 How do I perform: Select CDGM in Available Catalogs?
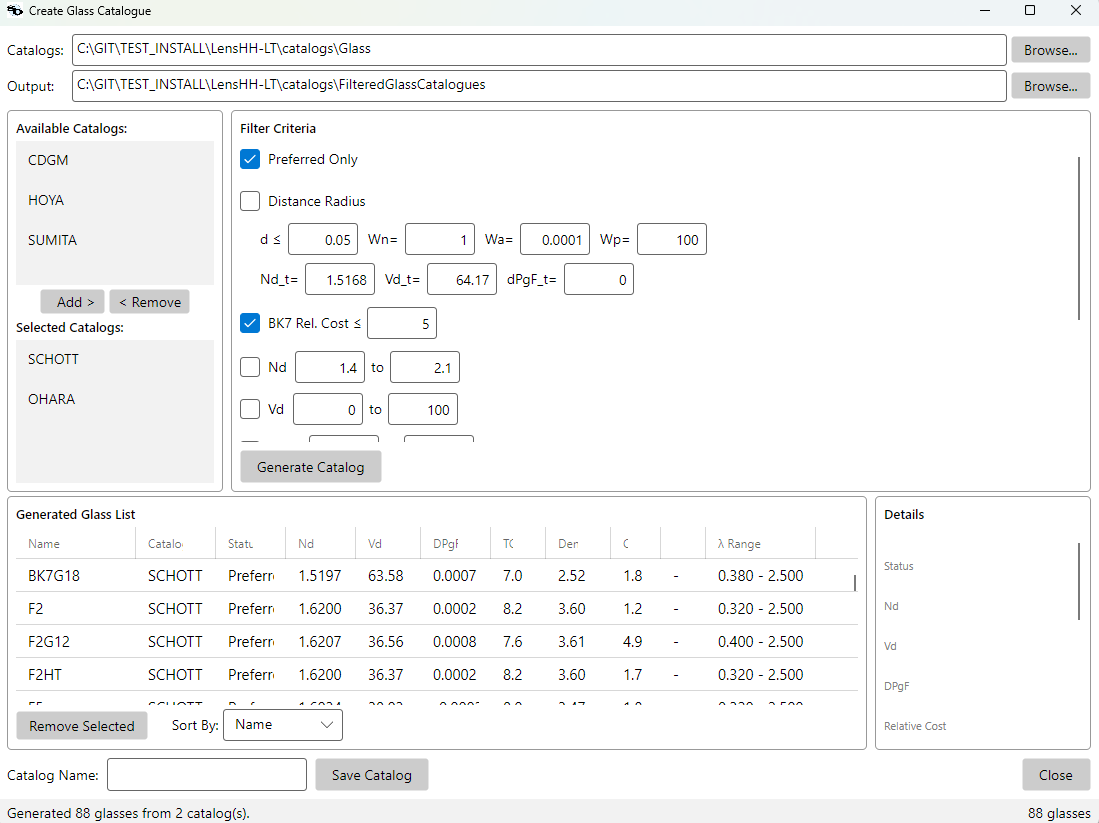pos(115,161)
